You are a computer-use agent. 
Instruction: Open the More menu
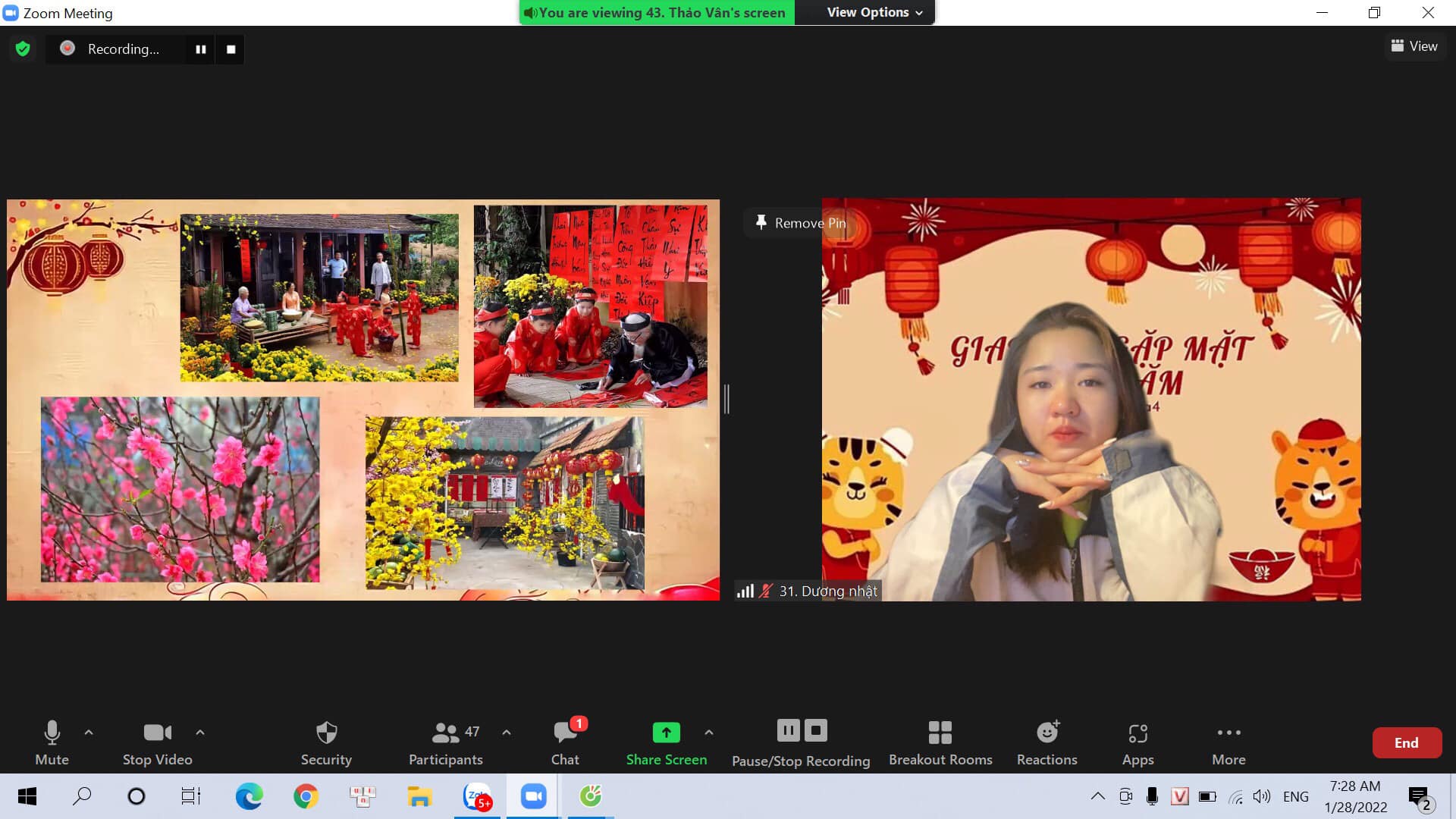(x=1228, y=743)
